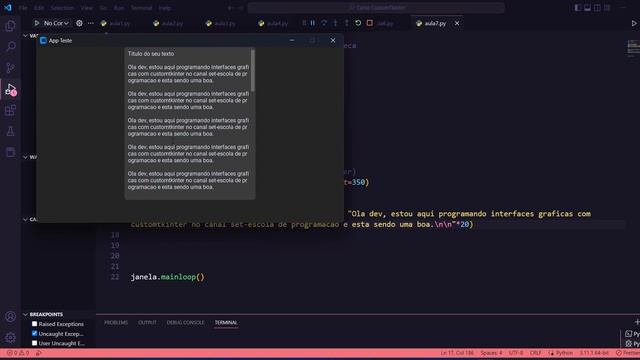Open the Source Control view
This screenshot has height=360, width=640.
(x=10, y=68)
